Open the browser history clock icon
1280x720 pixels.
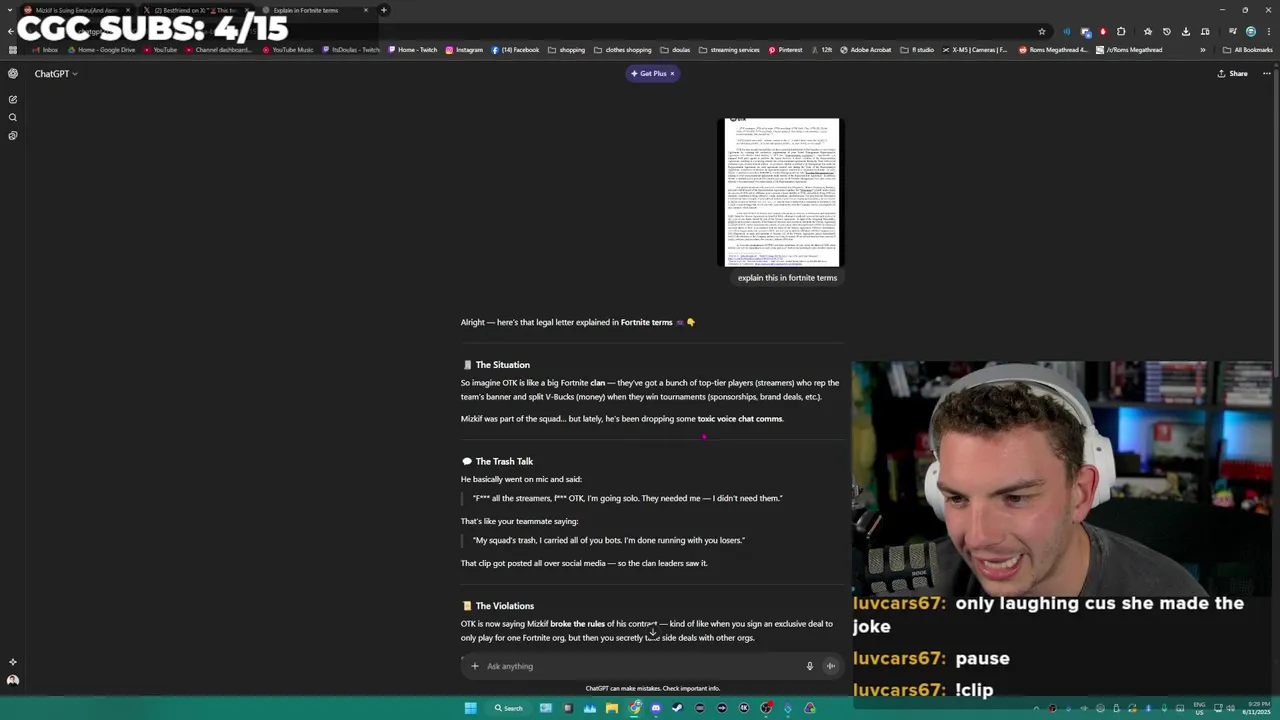tap(1166, 32)
